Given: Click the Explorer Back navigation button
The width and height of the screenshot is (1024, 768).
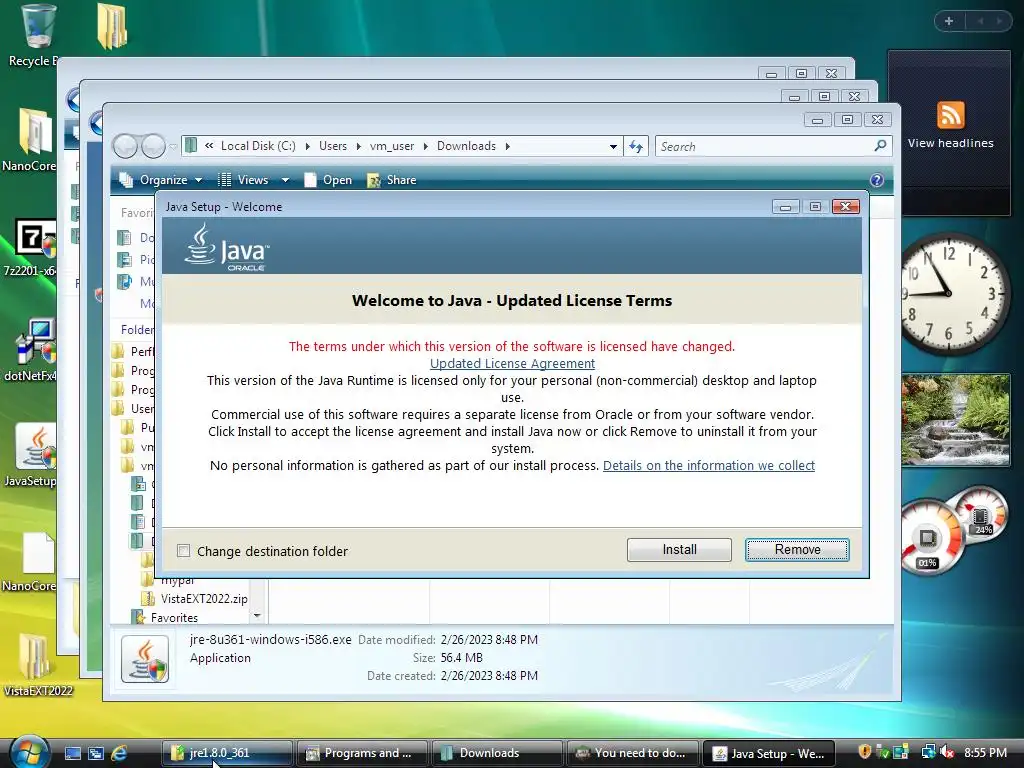Looking at the screenshot, I should click(126, 146).
